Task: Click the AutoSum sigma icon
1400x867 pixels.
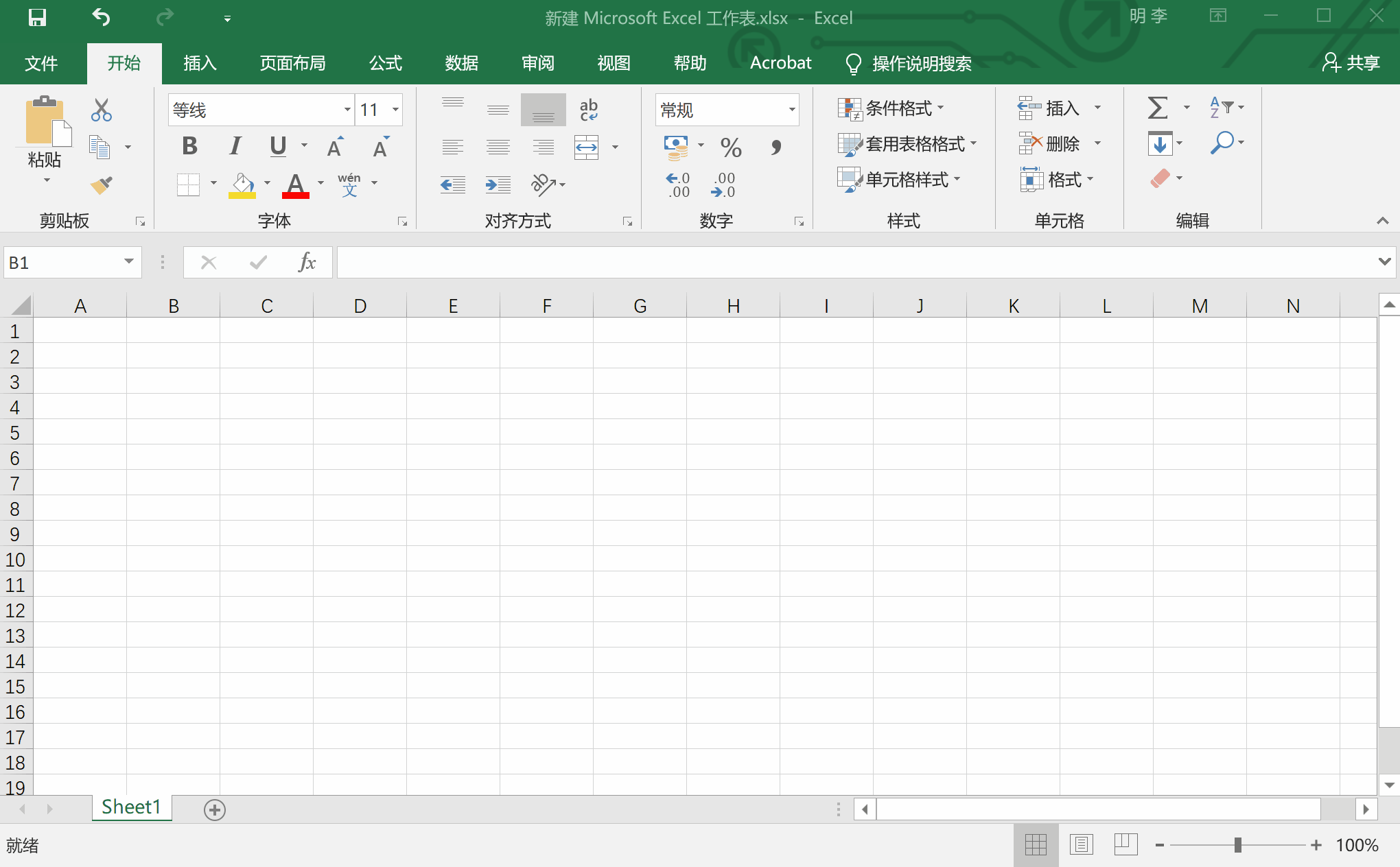Action: click(1157, 108)
